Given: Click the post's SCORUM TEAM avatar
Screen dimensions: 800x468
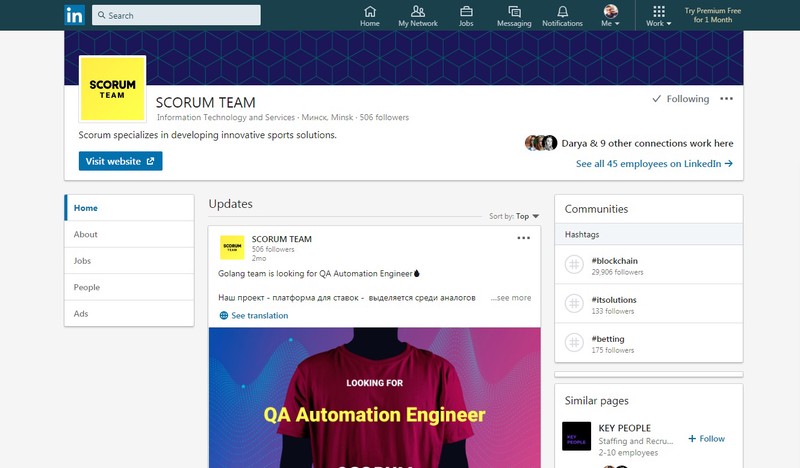Looking at the screenshot, I should (232, 248).
